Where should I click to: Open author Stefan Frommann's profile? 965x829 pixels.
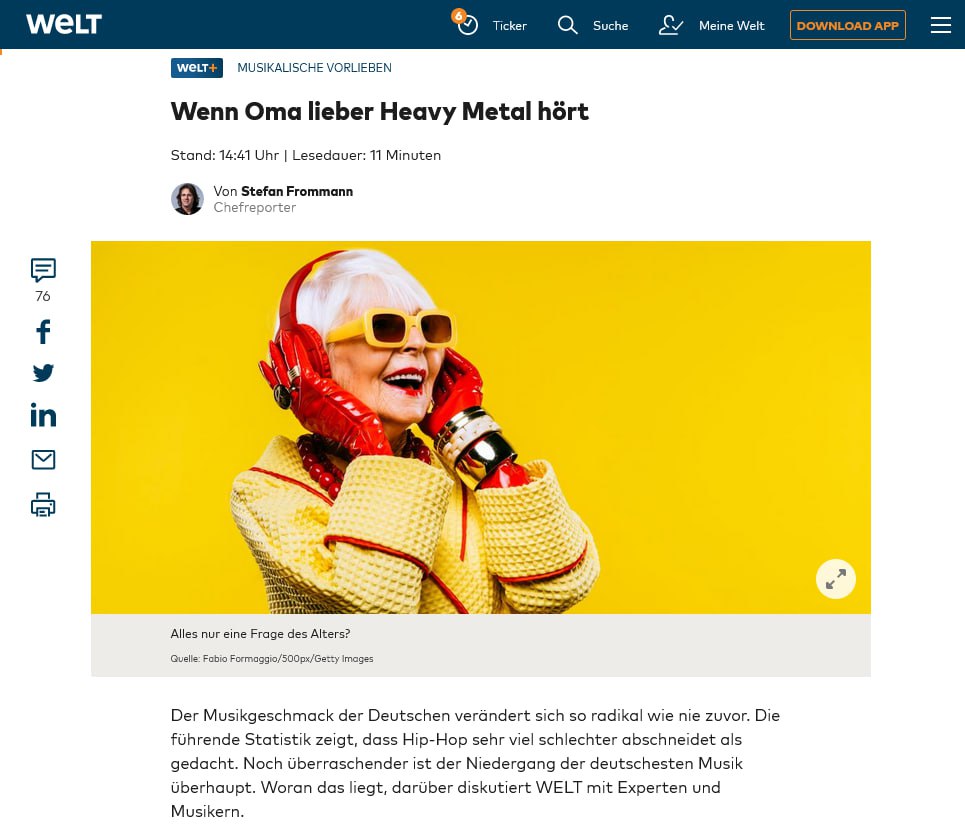(x=297, y=191)
